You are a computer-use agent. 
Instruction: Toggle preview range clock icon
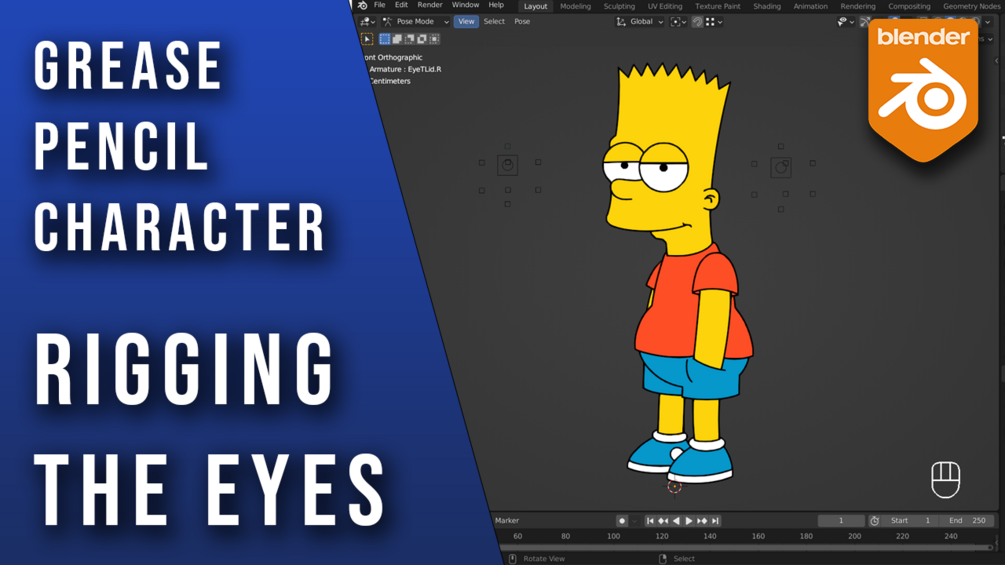pos(874,521)
